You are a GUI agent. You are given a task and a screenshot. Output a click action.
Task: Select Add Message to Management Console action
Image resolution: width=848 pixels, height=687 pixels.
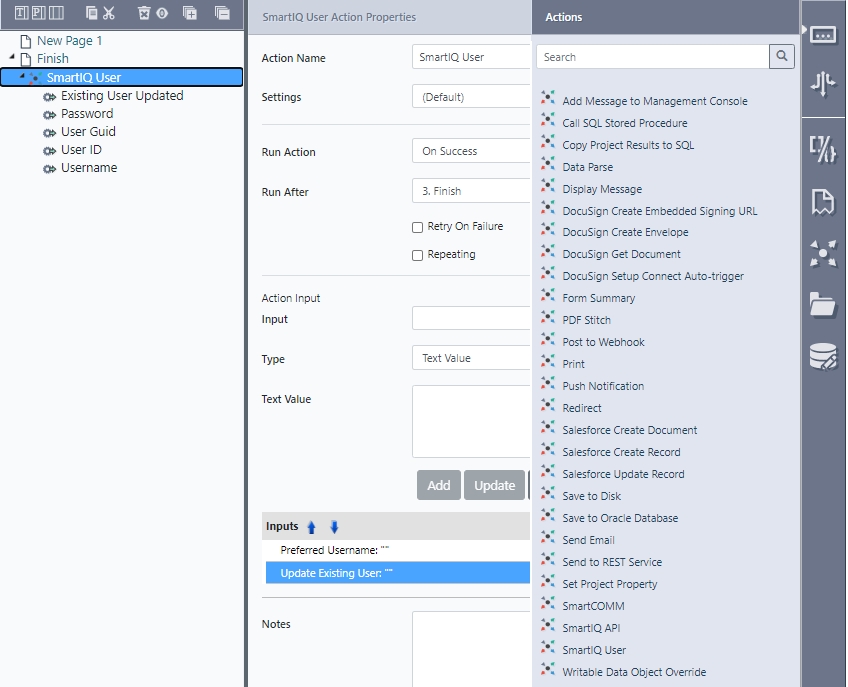click(654, 101)
